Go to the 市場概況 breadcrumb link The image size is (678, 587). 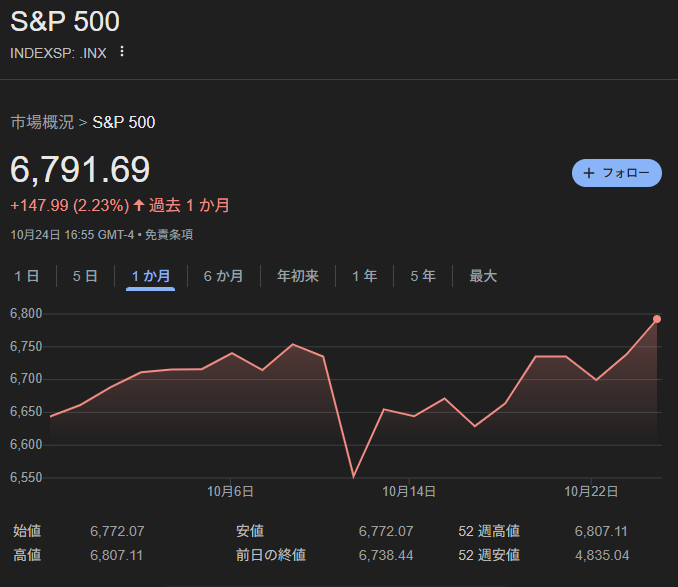[42, 123]
